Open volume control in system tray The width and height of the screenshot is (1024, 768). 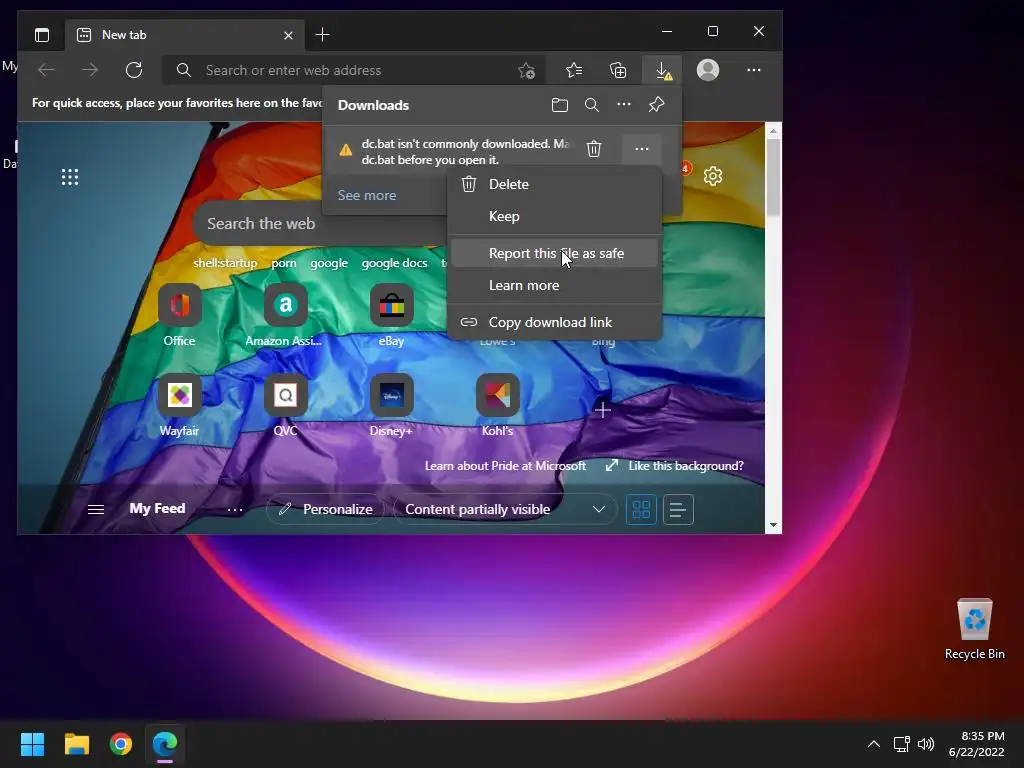click(x=926, y=744)
